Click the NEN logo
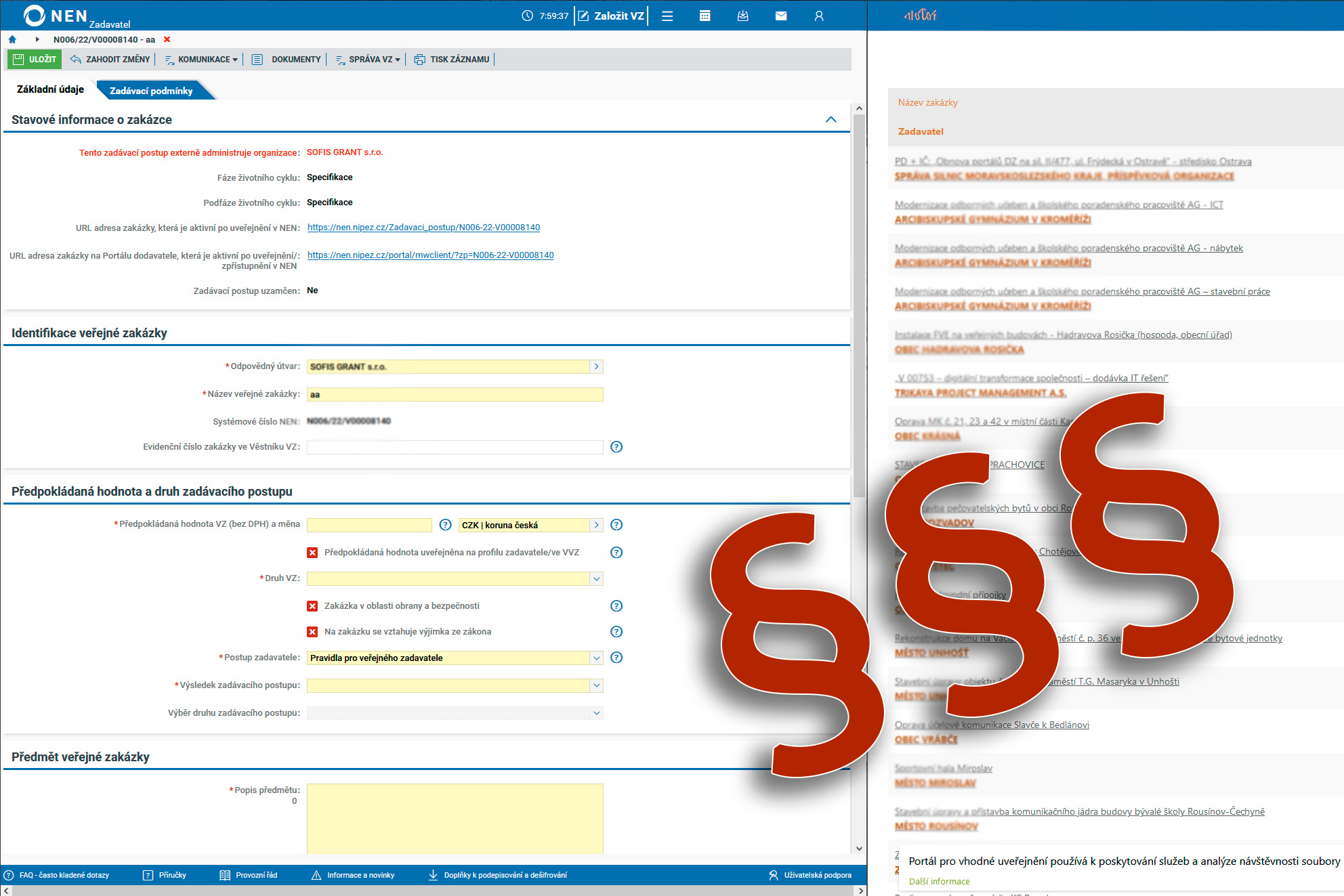The height and width of the screenshot is (896, 1344). (x=56, y=16)
